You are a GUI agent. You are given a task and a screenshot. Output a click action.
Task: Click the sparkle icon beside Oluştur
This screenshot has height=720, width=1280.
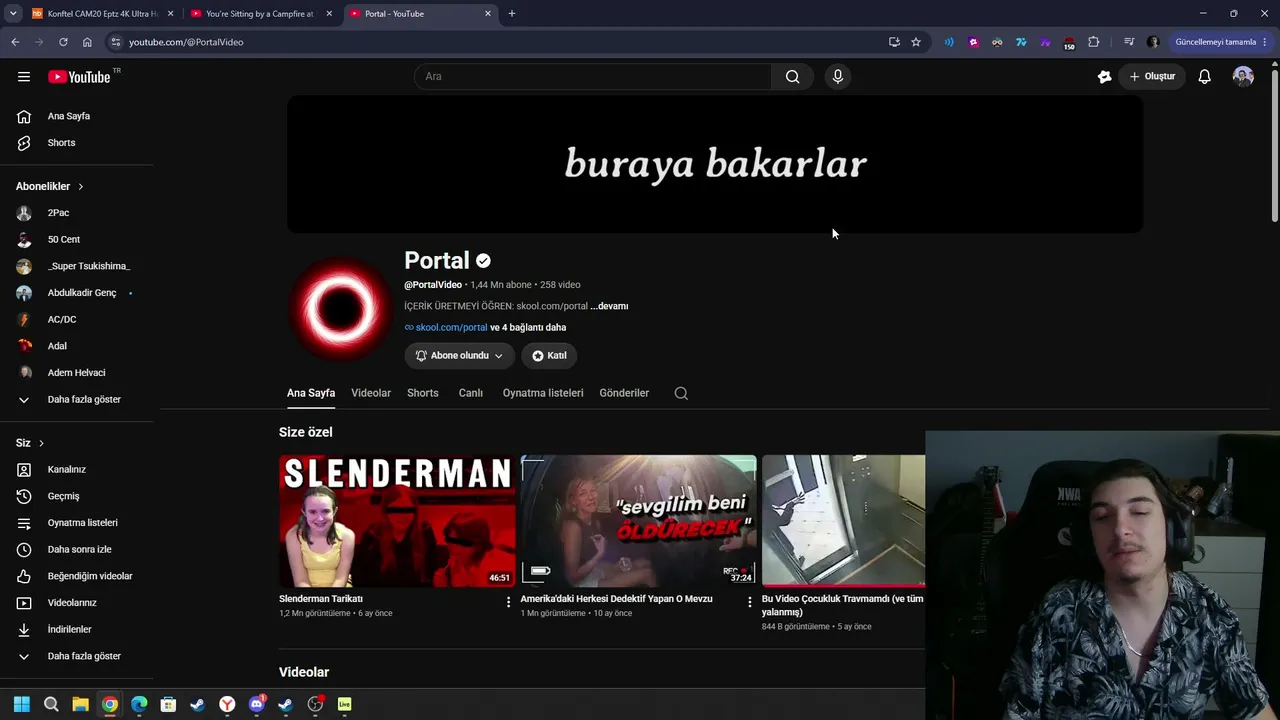(1104, 77)
